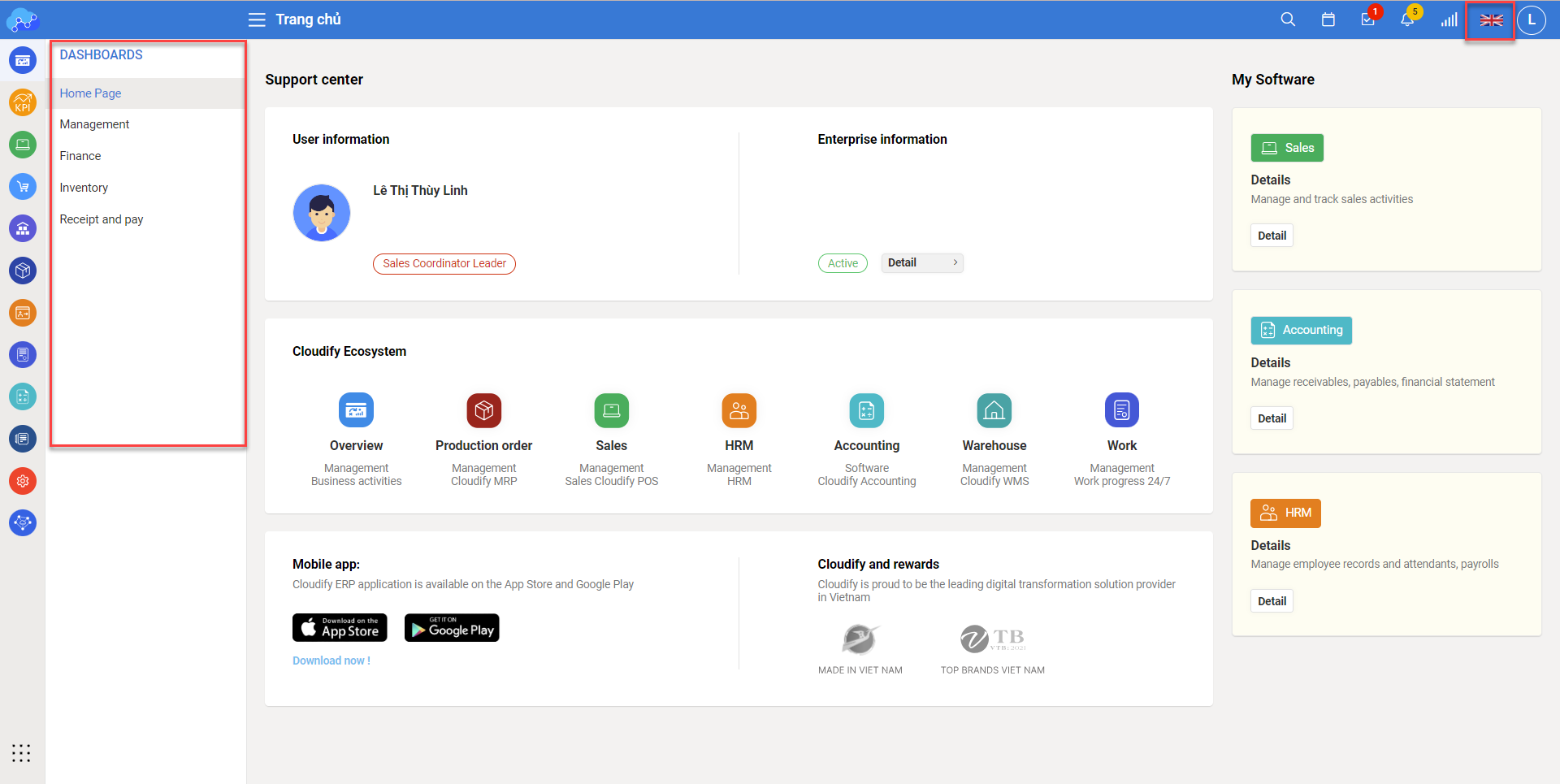Click the green Sales badge in My Software

point(1287,148)
